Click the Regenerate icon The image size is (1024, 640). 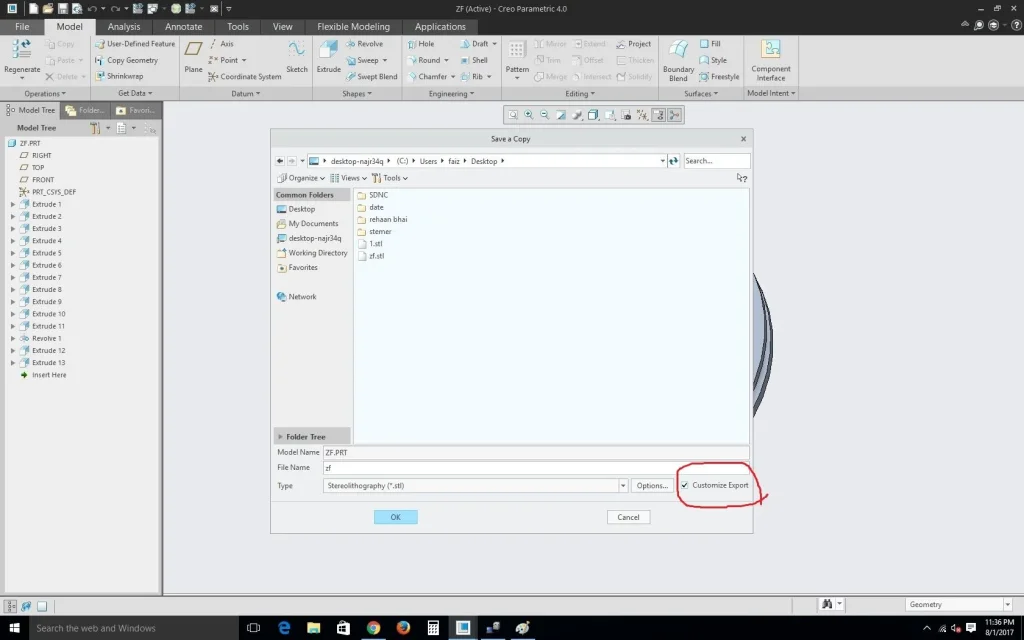tap(22, 50)
